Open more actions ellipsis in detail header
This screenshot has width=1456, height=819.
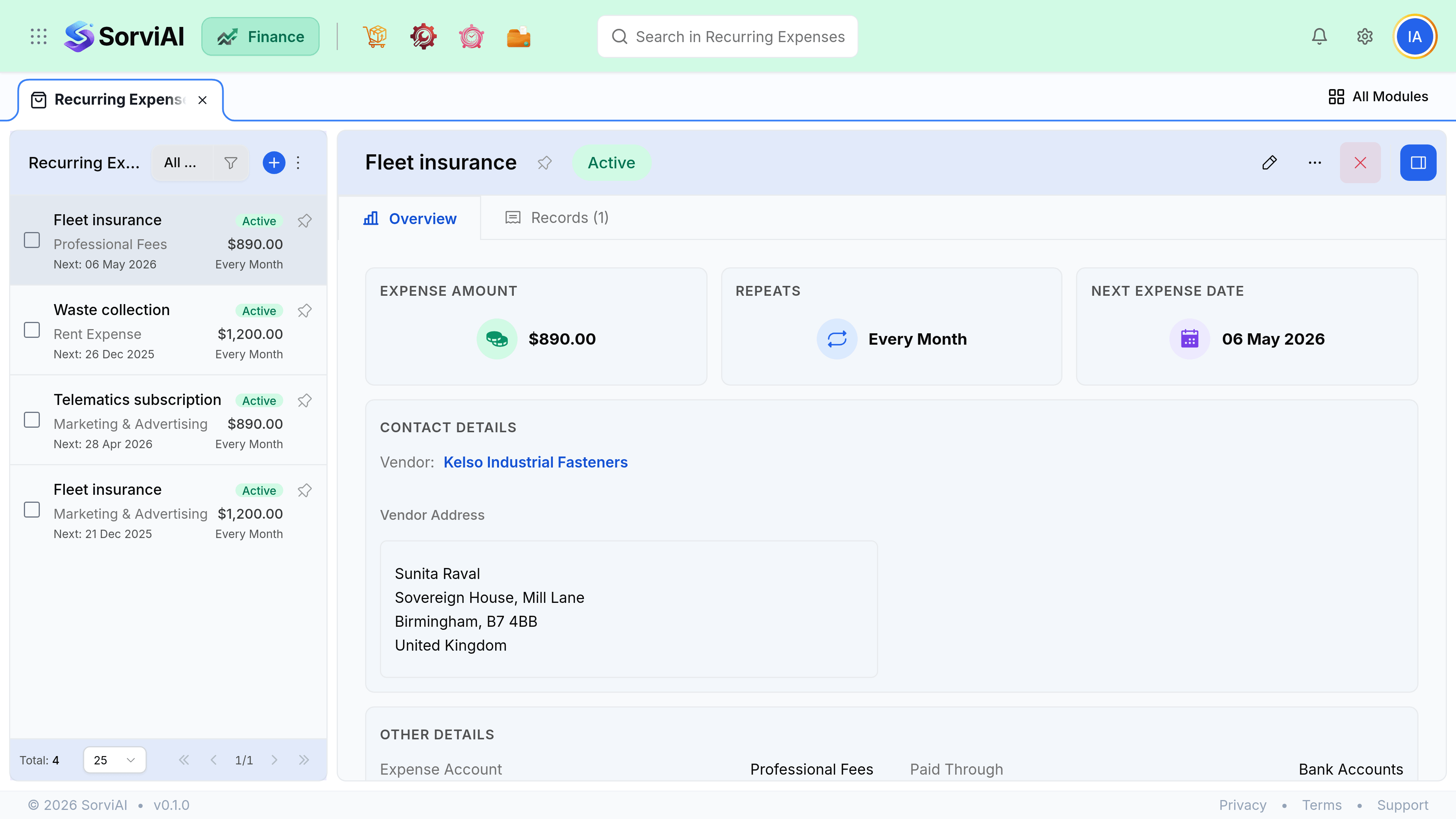coord(1315,163)
